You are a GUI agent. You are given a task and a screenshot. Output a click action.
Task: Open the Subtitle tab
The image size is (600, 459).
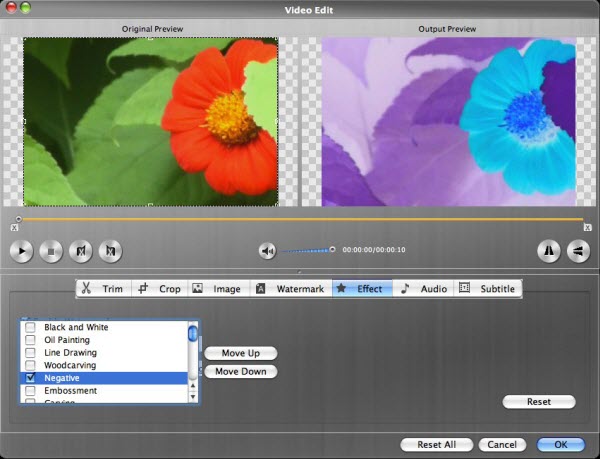488,288
